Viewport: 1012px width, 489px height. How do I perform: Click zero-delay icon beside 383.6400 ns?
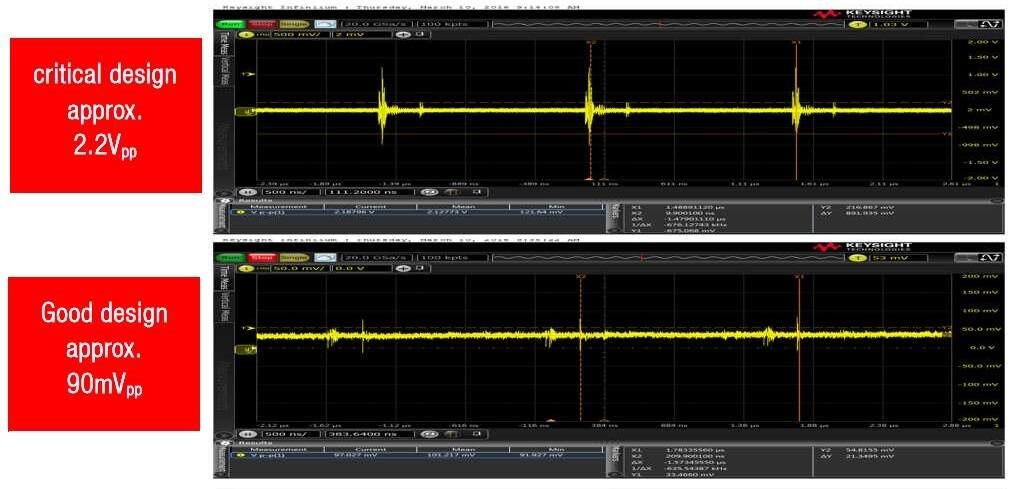tap(427, 434)
